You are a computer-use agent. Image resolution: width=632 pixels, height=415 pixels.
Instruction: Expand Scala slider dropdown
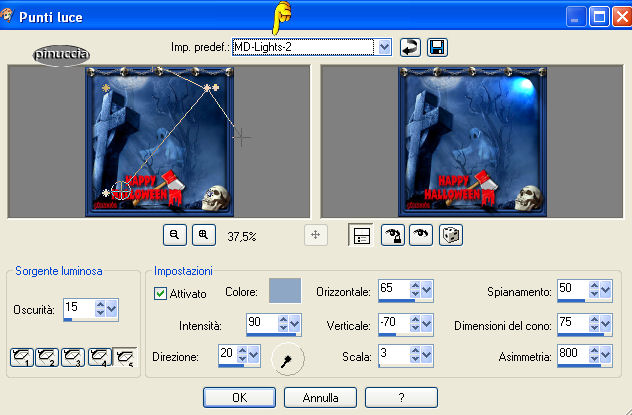426,355
